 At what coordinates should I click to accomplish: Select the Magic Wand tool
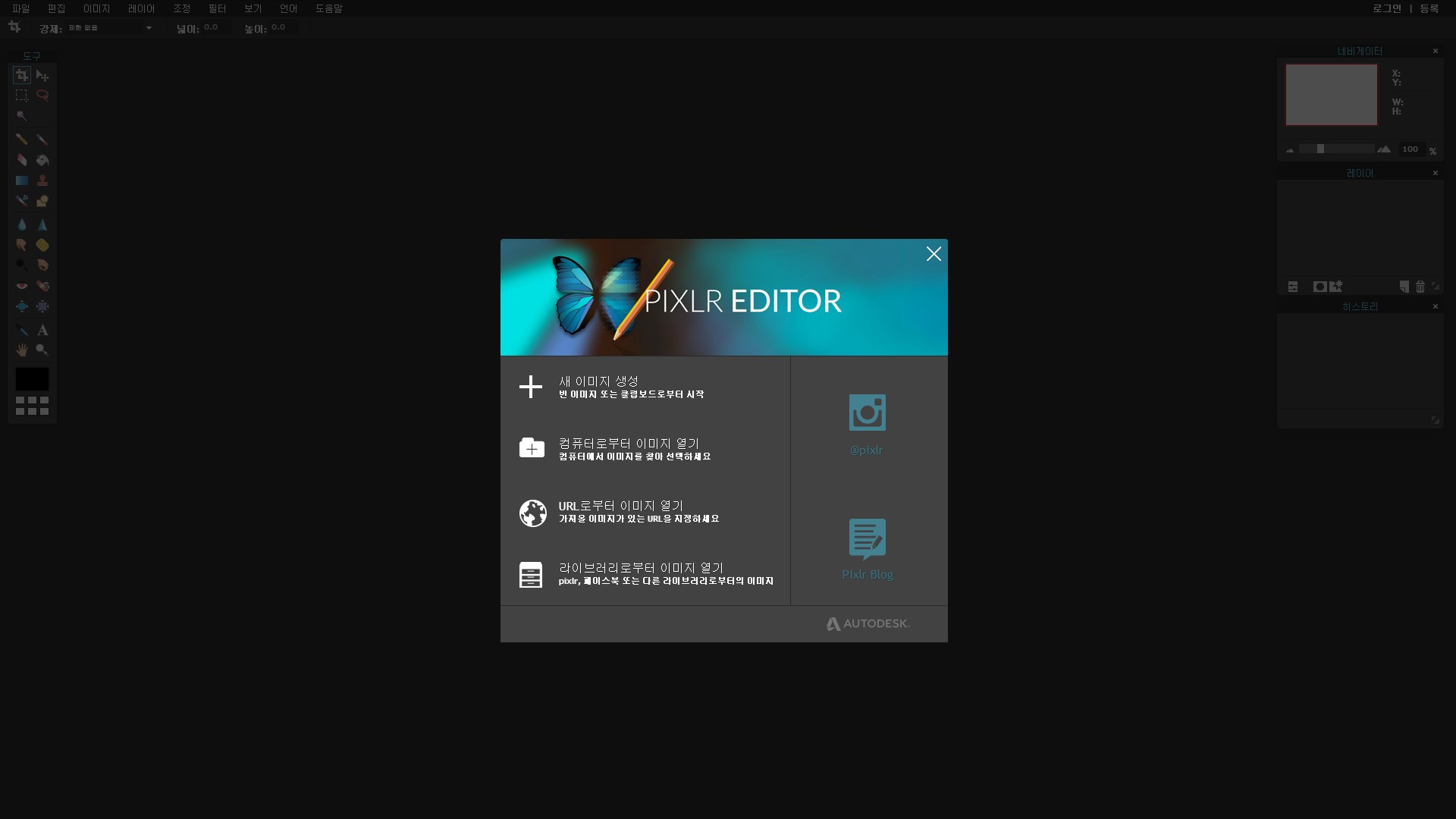pos(21,116)
